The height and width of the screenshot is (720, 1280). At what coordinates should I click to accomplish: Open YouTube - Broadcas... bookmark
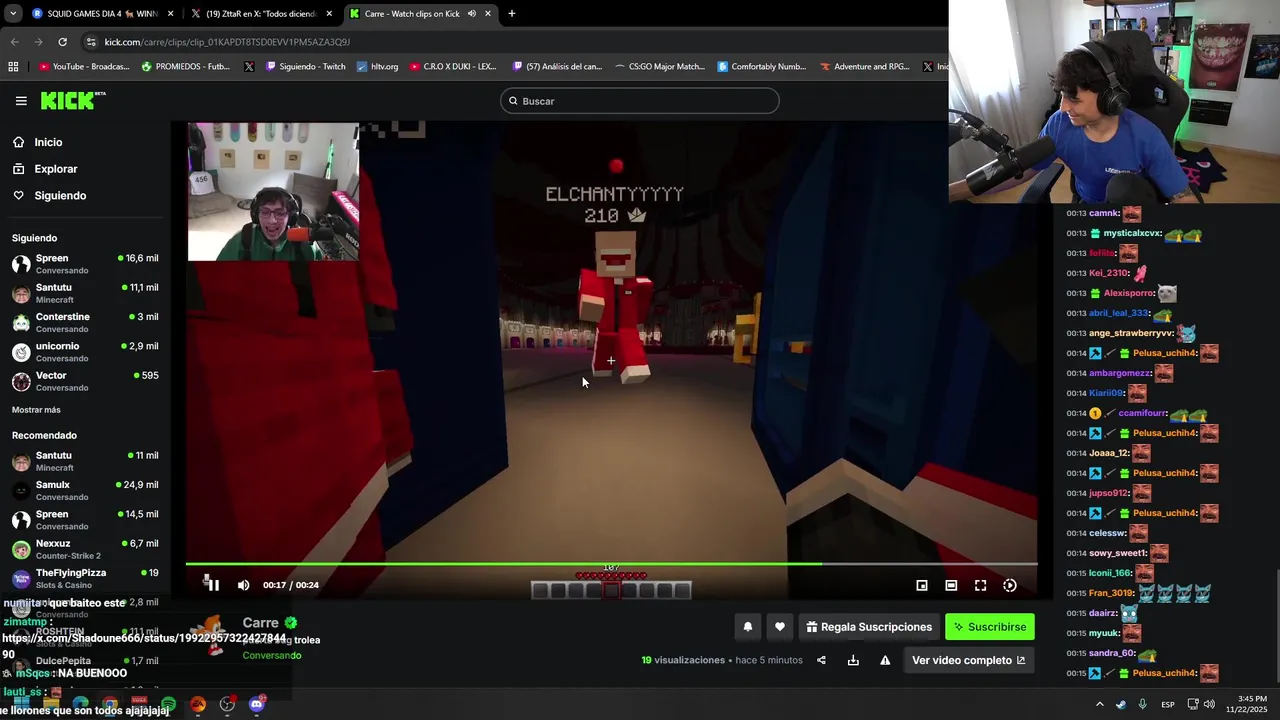(84, 67)
